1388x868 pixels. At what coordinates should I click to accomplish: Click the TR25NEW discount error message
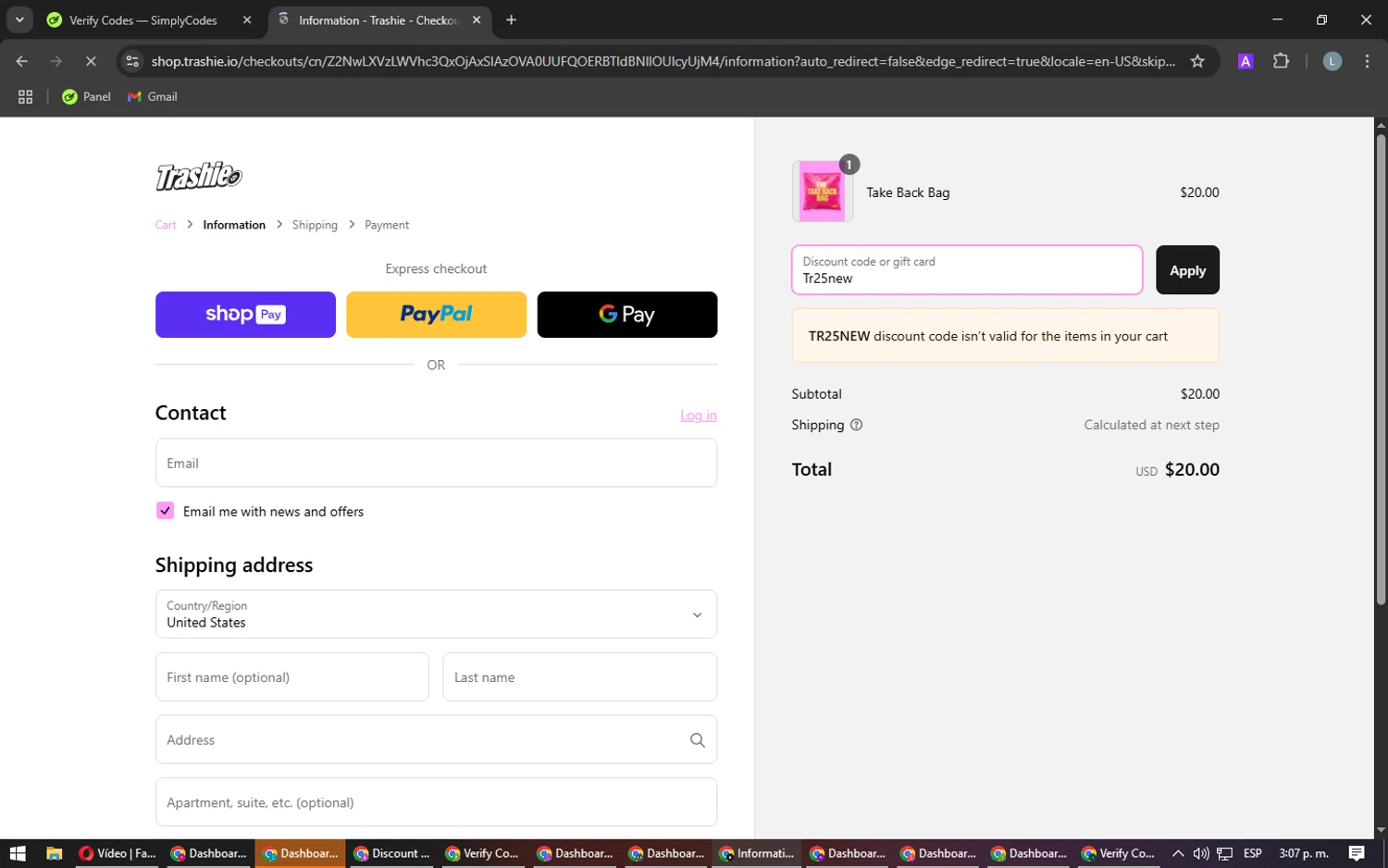click(x=1006, y=336)
